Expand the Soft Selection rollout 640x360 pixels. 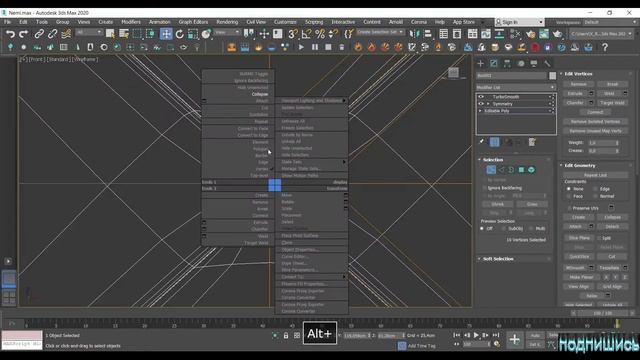click(x=498, y=259)
